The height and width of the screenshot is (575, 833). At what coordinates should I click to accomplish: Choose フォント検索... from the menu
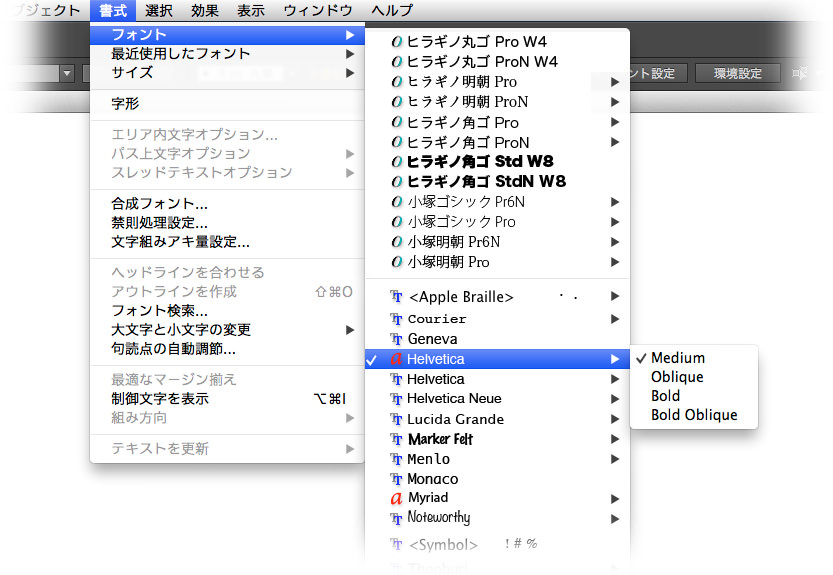click(x=227, y=310)
